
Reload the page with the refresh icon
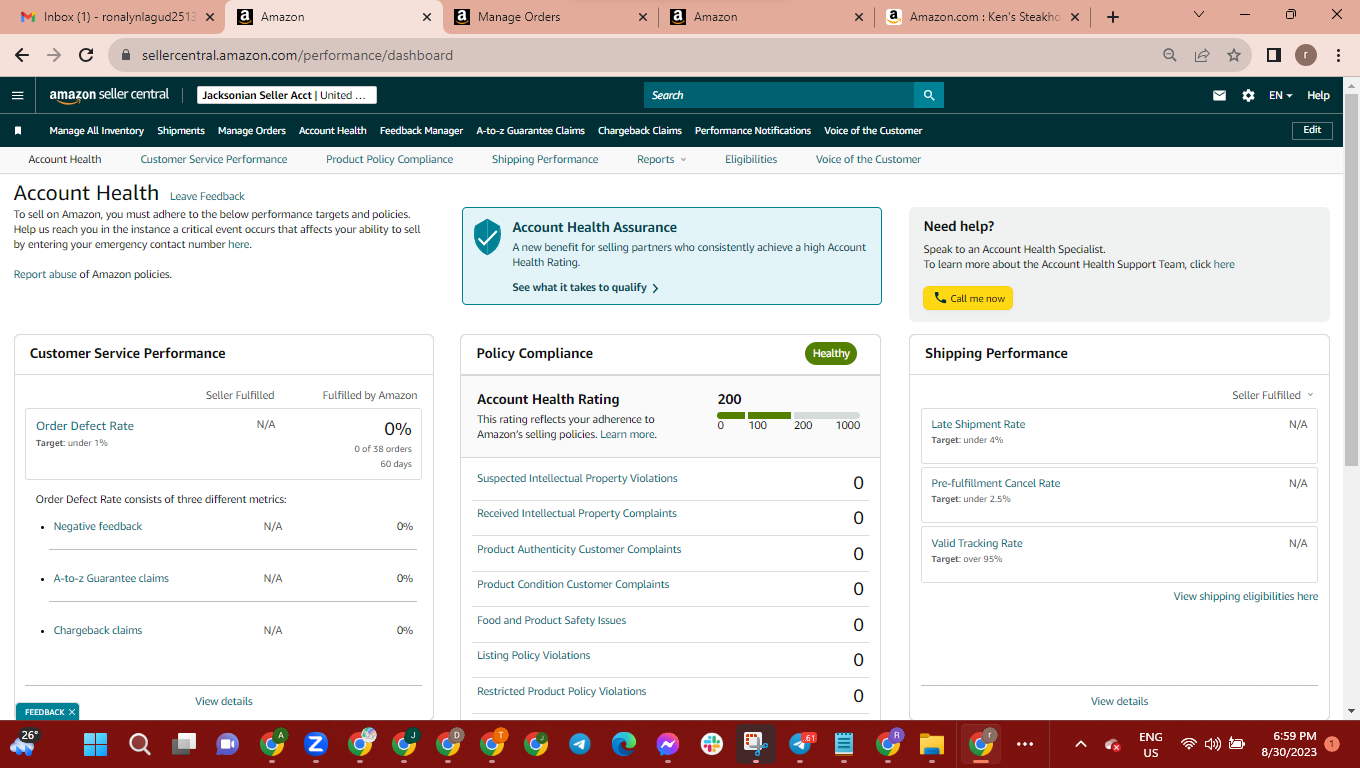point(86,55)
